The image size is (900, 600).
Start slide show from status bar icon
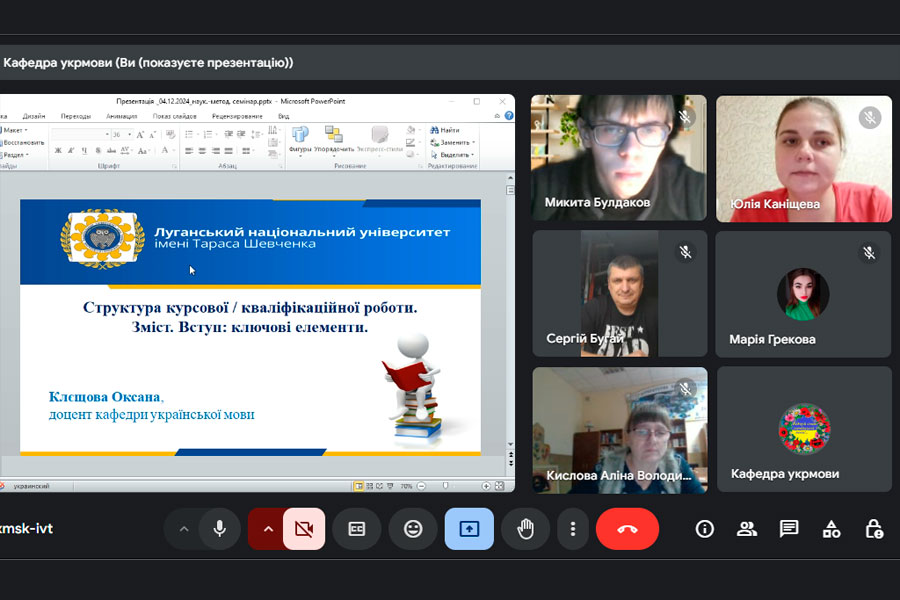390,486
